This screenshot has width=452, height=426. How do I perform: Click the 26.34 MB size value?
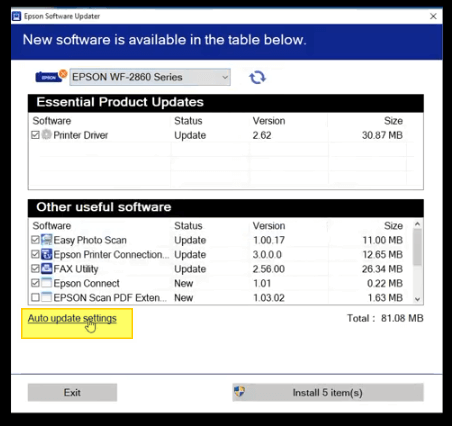(x=382, y=269)
